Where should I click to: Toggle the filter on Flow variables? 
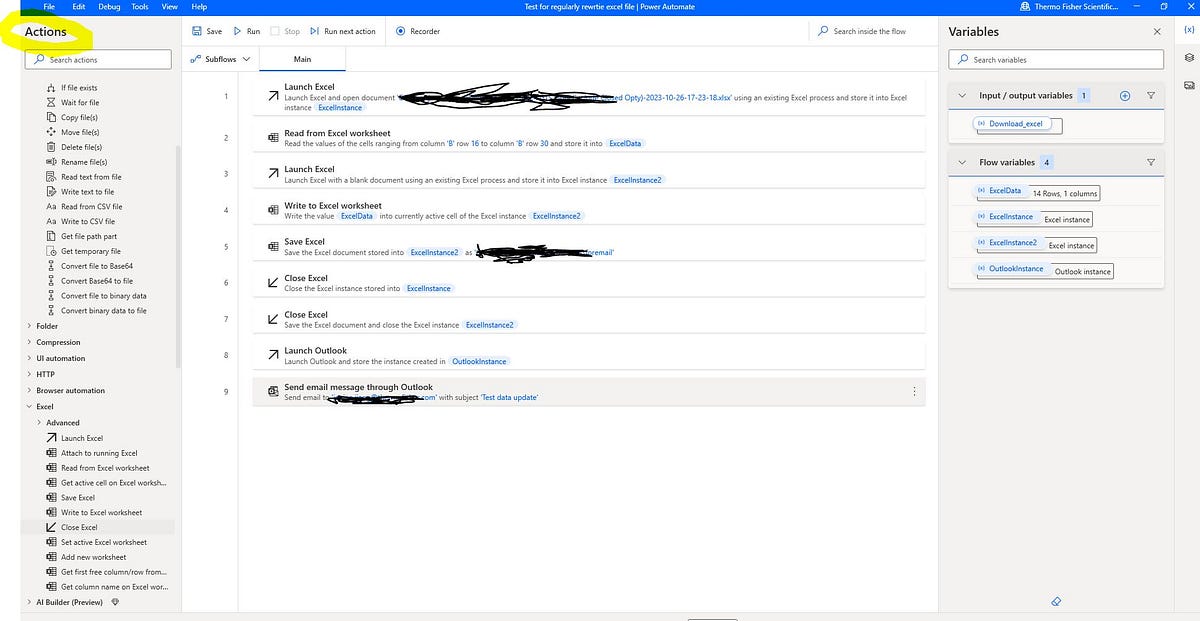[1152, 161]
